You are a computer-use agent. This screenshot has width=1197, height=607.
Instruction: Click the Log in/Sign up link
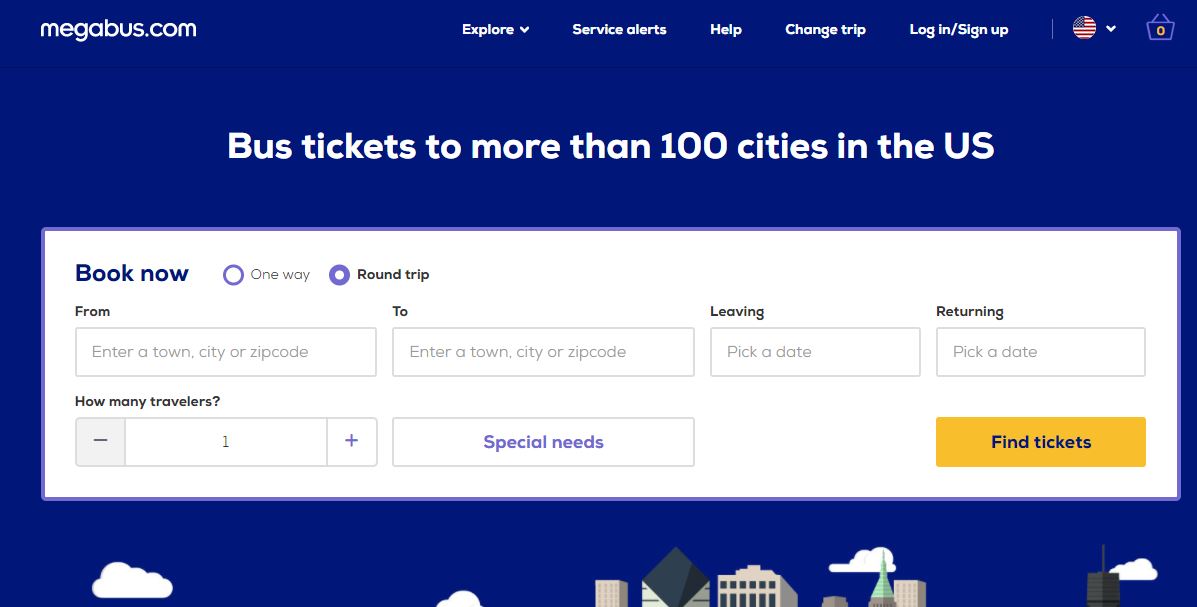959,30
